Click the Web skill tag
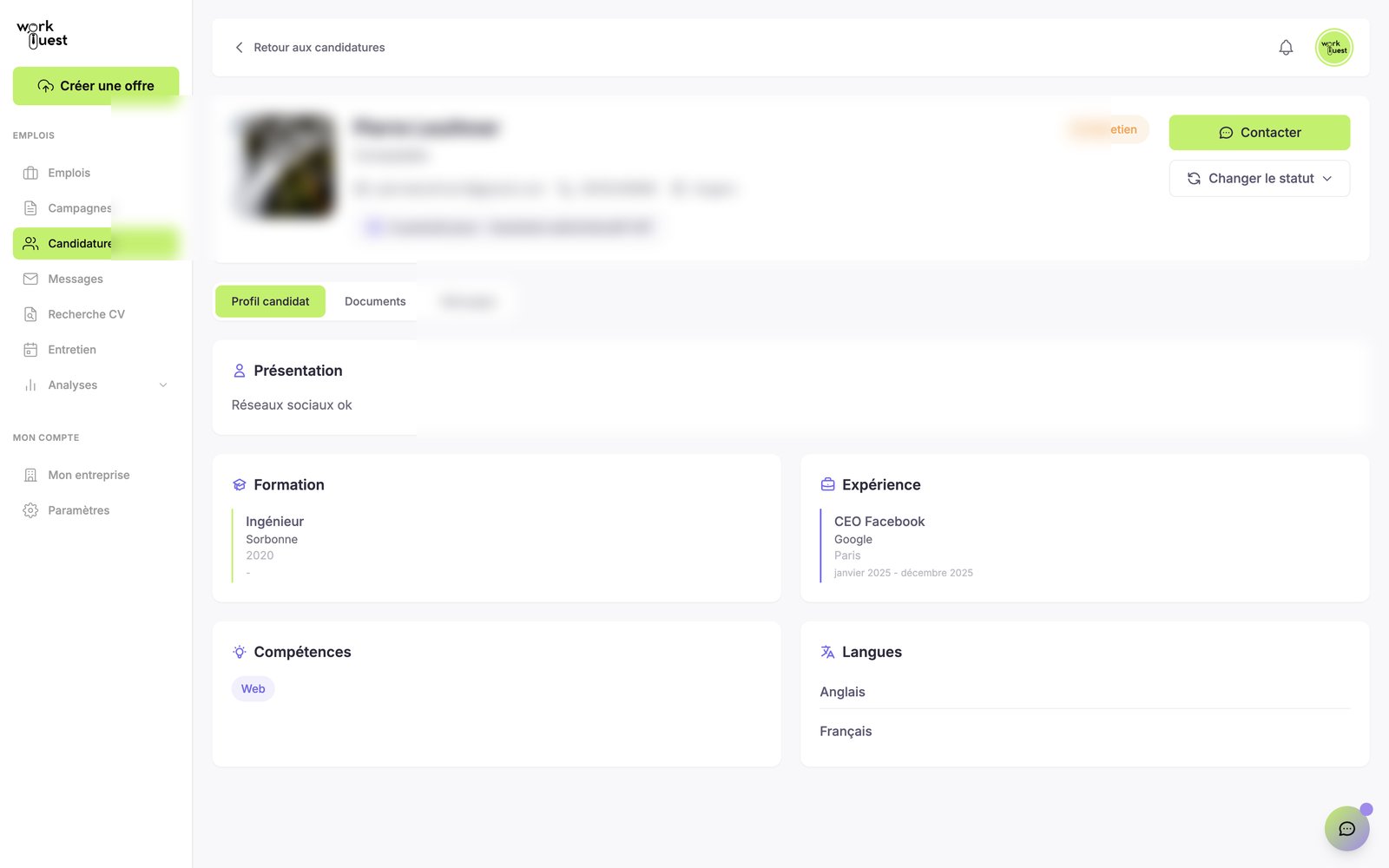 point(253,688)
